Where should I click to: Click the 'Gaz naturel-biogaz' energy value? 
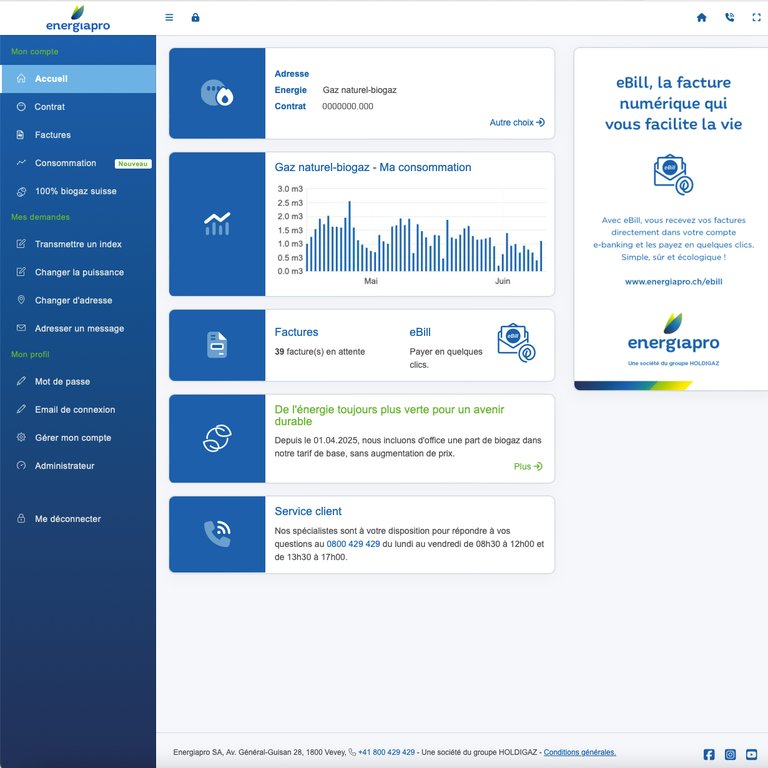coord(359,90)
